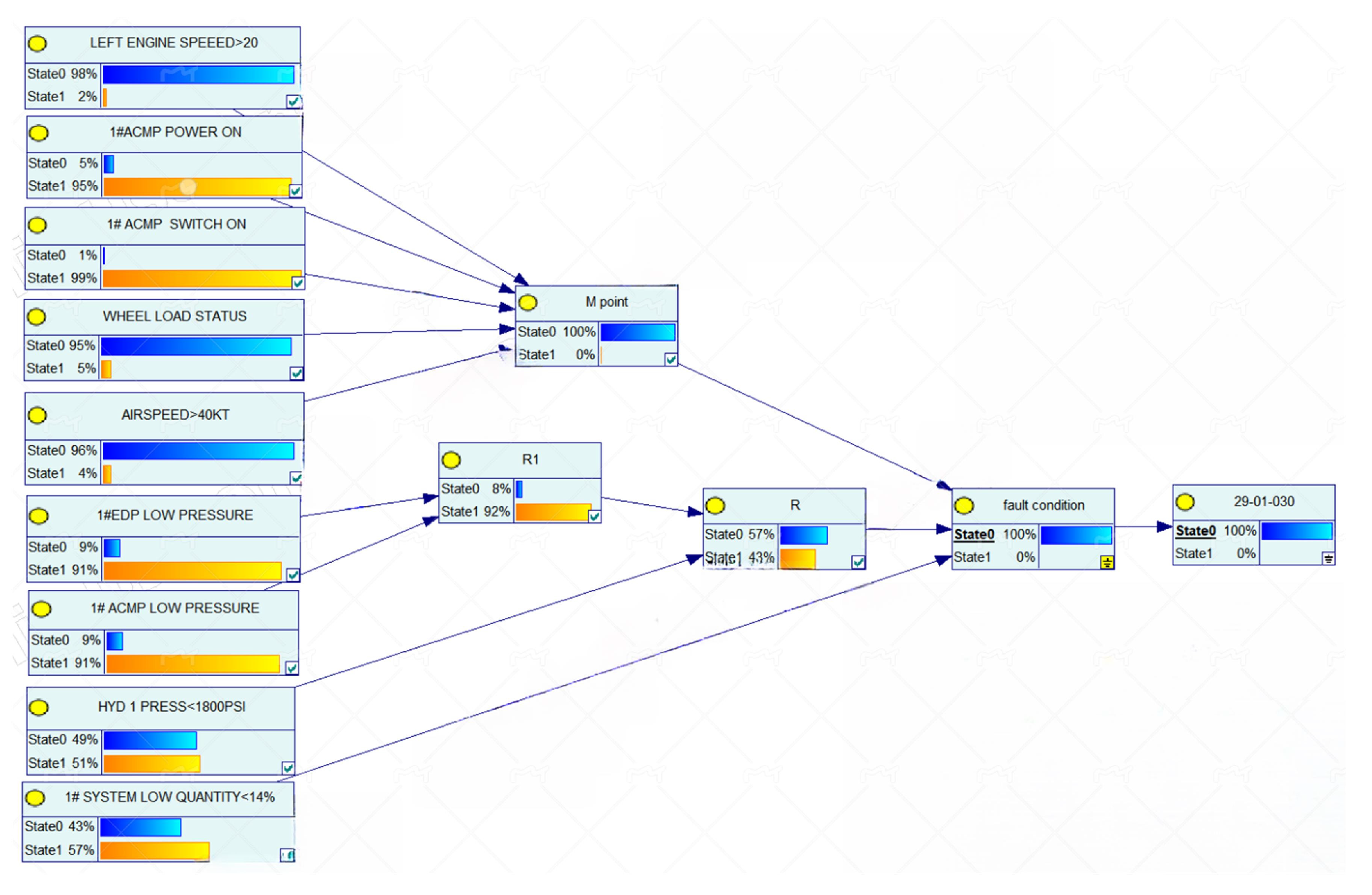Viewport: 1372px width, 895px height.
Task: Click status icon on 29-01-030 node corner
Action: pyautogui.click(x=1328, y=558)
